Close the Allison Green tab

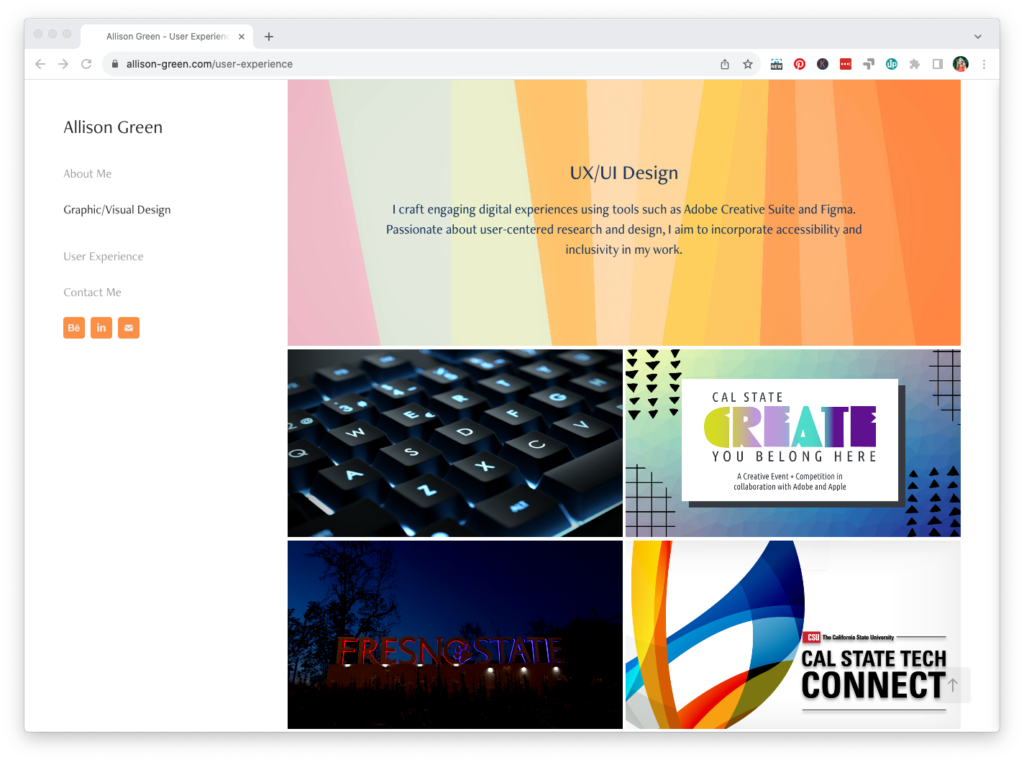pyautogui.click(x=242, y=37)
